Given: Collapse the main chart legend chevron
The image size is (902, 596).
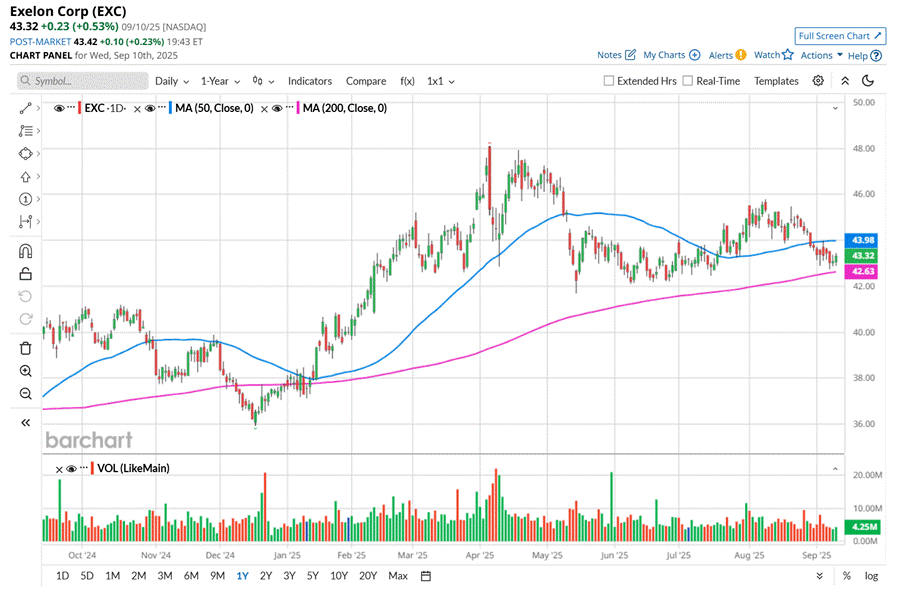Looking at the screenshot, I should pos(835,108).
